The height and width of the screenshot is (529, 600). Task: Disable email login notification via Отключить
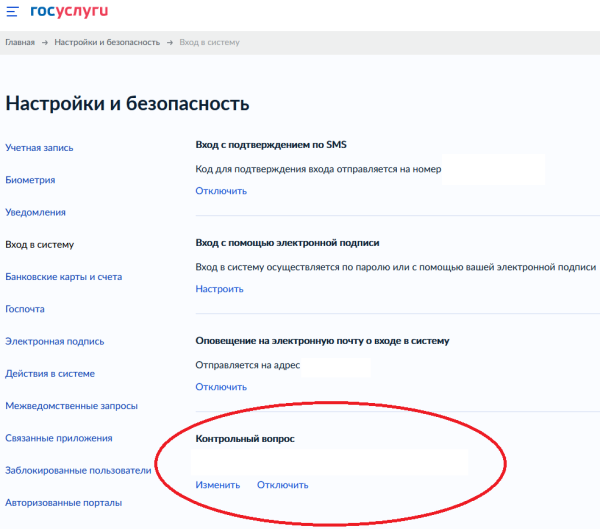click(x=221, y=387)
